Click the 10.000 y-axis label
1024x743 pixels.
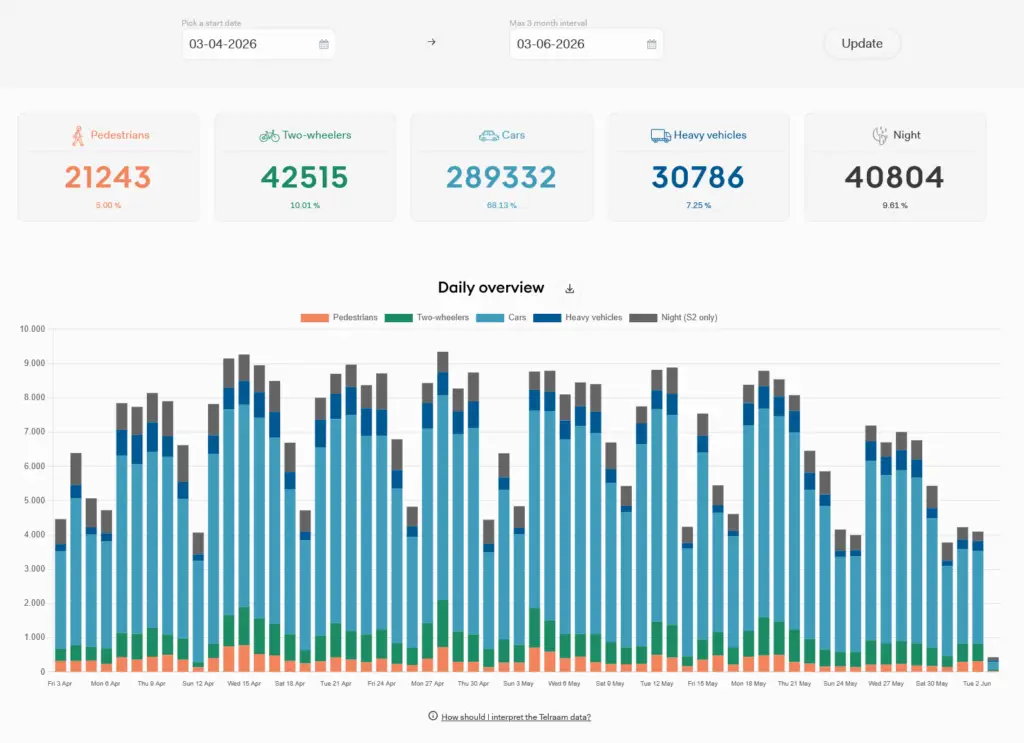(33, 329)
